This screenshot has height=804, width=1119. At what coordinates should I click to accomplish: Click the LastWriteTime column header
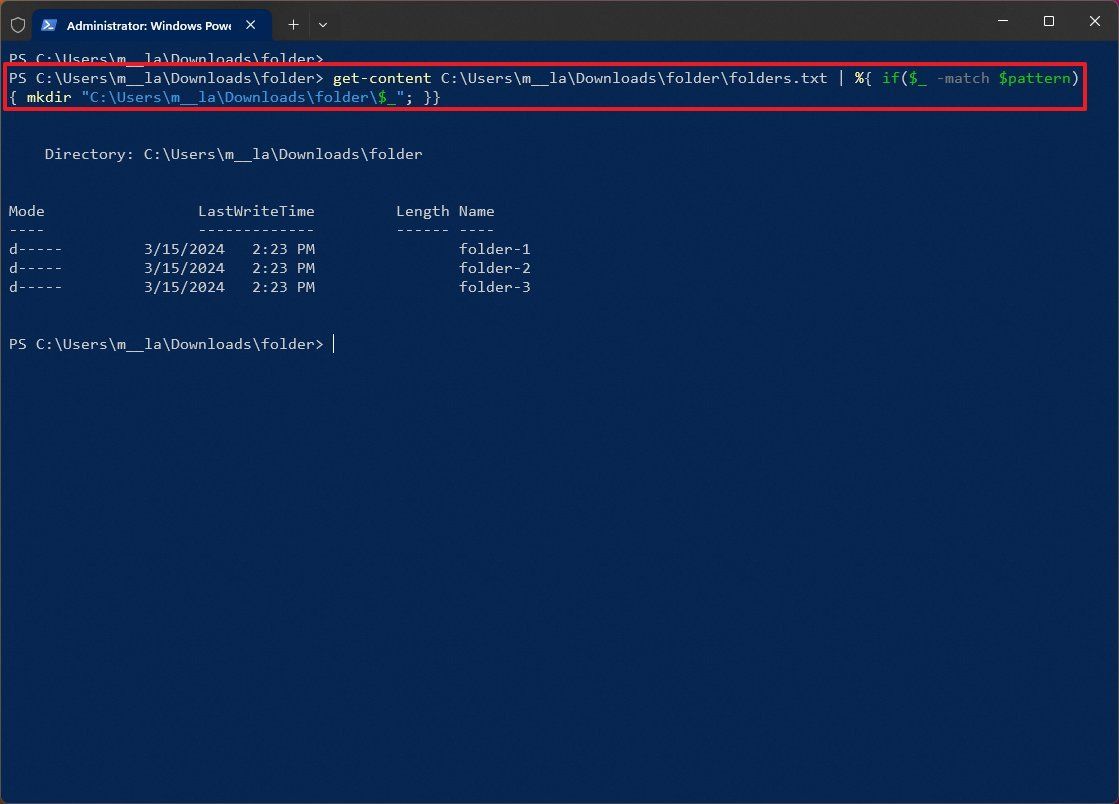pos(256,211)
